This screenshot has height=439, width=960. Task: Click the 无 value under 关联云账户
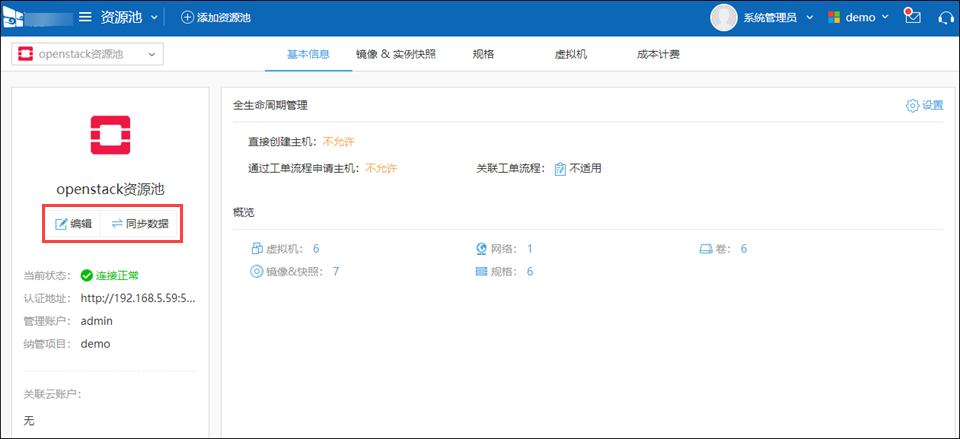(29, 421)
